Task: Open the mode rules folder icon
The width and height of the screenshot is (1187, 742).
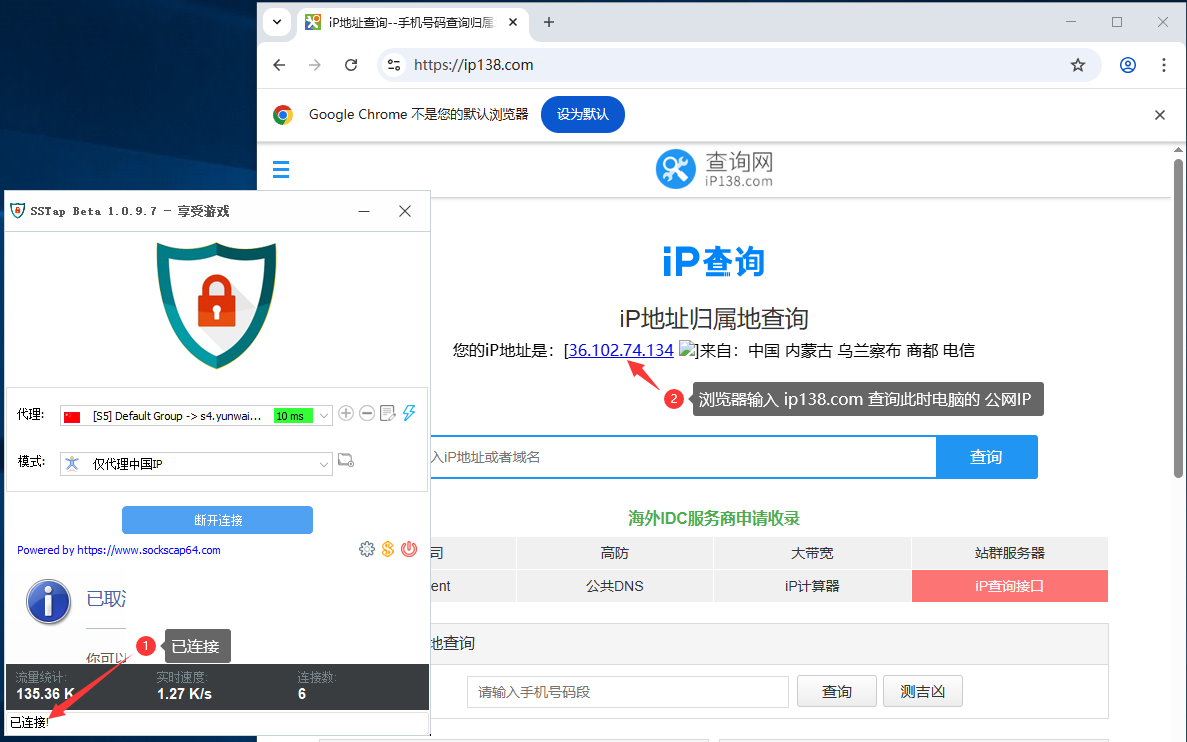Action: pos(346,461)
